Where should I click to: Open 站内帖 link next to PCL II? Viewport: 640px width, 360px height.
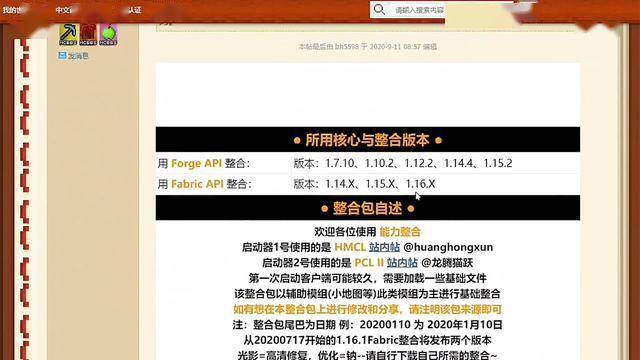pyautogui.click(x=402, y=263)
